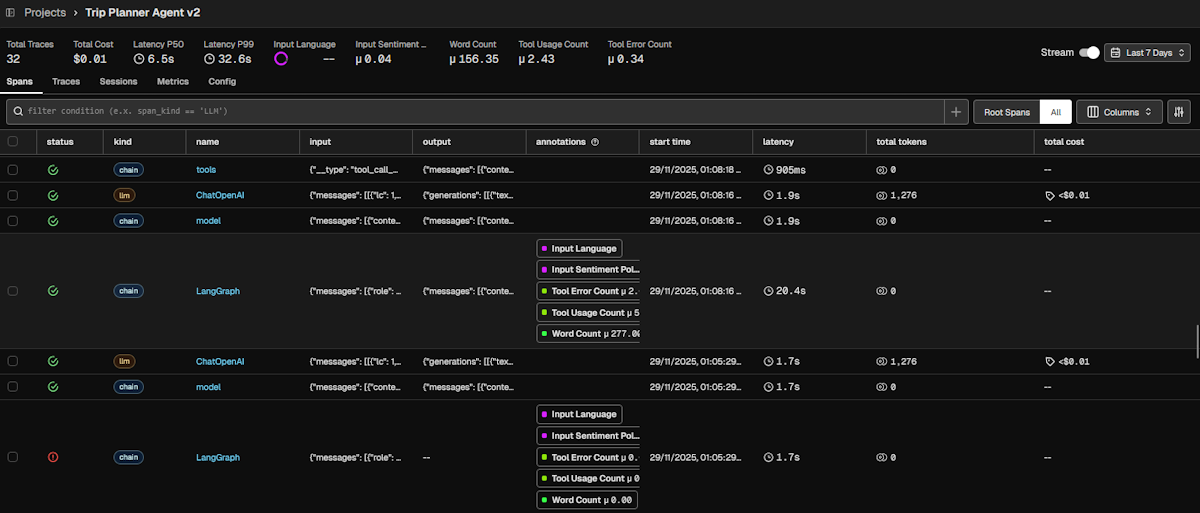Viewport: 1200px width, 513px height.
Task: Select checkbox for the tools span row
Action: [x=13, y=170]
